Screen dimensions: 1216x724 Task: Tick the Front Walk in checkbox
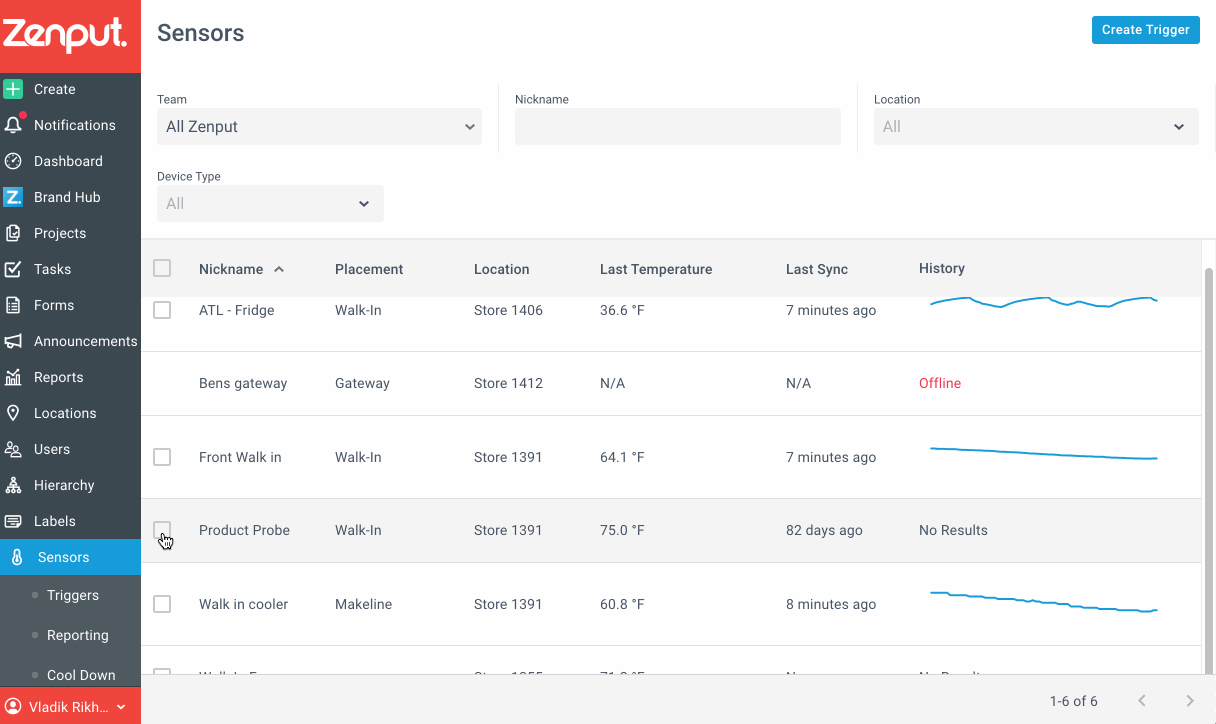point(162,457)
